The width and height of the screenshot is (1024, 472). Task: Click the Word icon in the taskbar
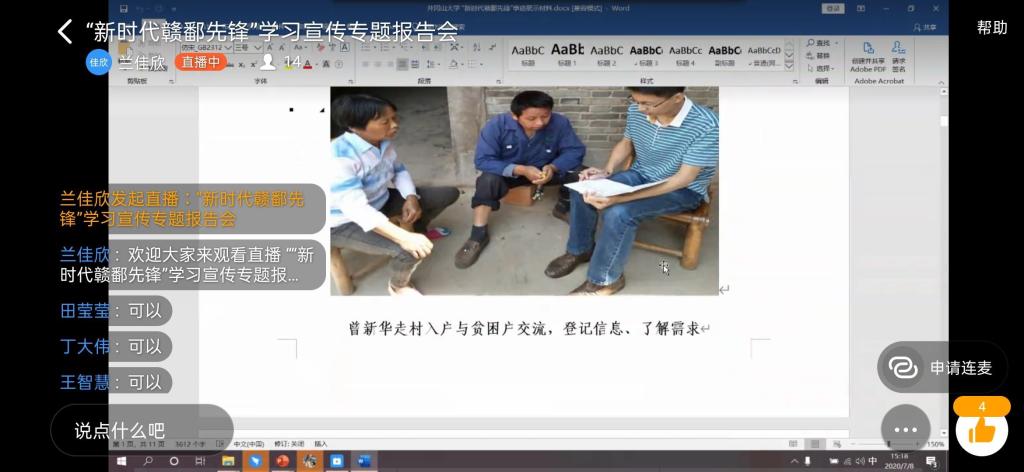(363, 461)
